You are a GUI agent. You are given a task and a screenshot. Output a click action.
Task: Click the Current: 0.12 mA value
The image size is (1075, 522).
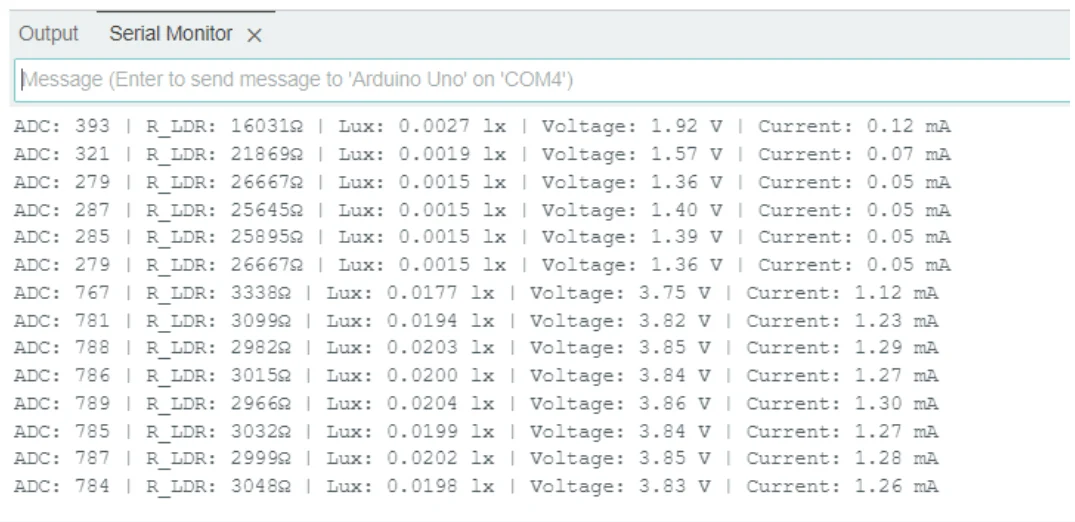click(854, 127)
